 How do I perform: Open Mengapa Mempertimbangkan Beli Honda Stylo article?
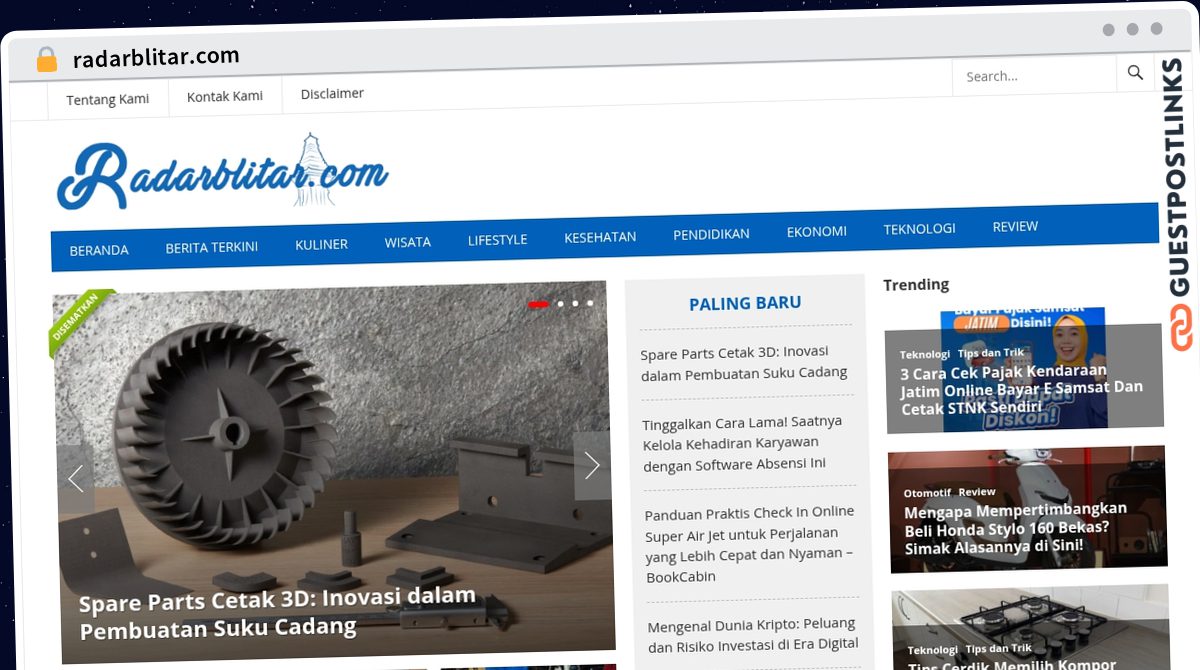pyautogui.click(x=1015, y=528)
